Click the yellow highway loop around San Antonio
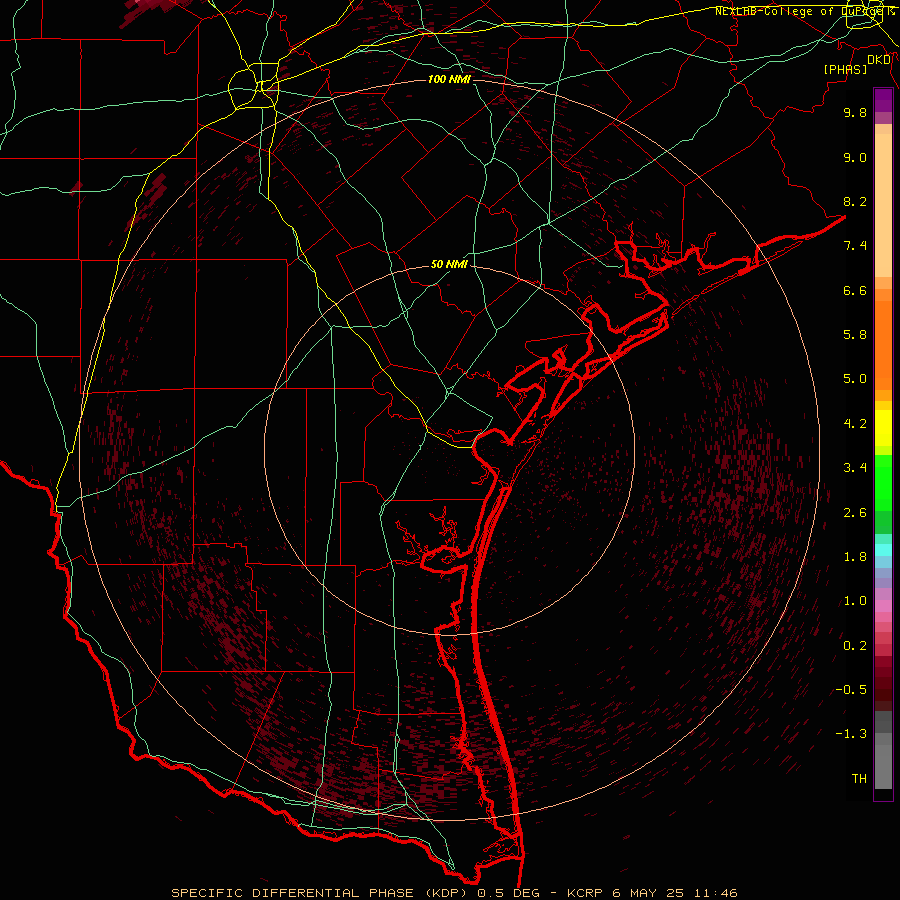 (253, 86)
